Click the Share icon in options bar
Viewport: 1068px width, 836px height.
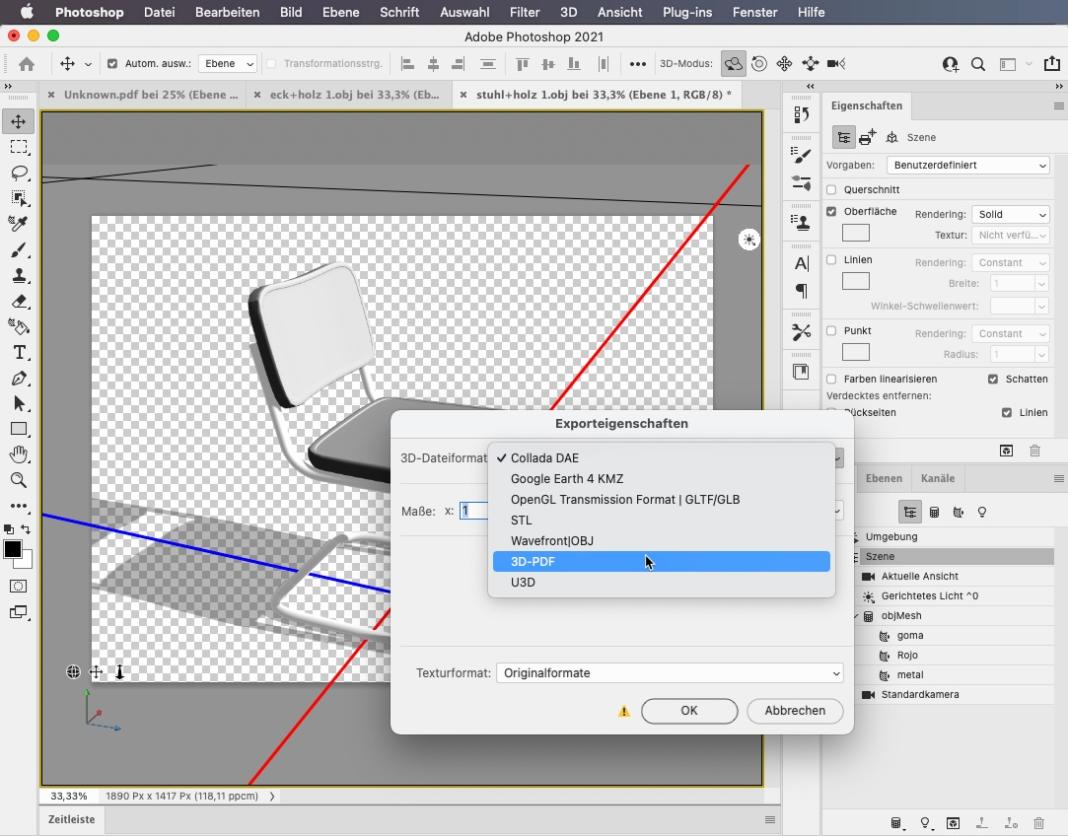(x=1052, y=63)
